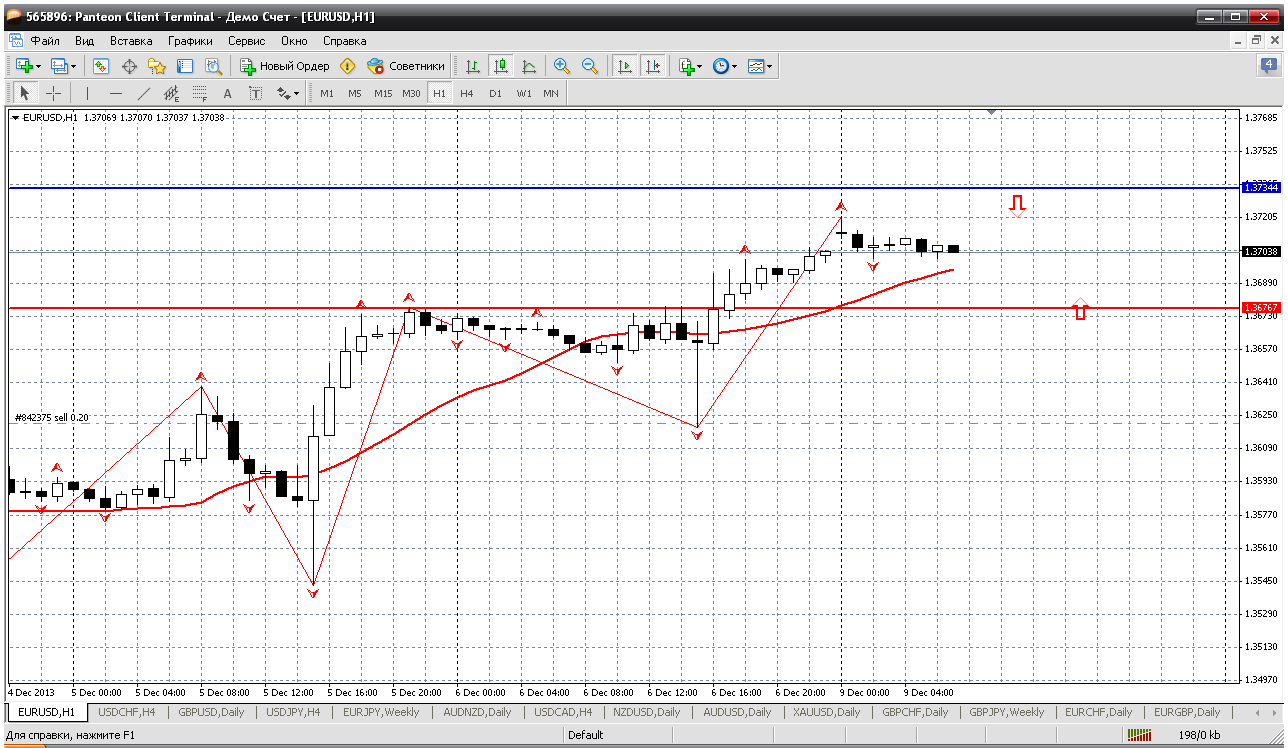Image resolution: width=1288 pixels, height=748 pixels.
Task: Open the Navigator folder-star icon
Action: pyautogui.click(x=157, y=66)
